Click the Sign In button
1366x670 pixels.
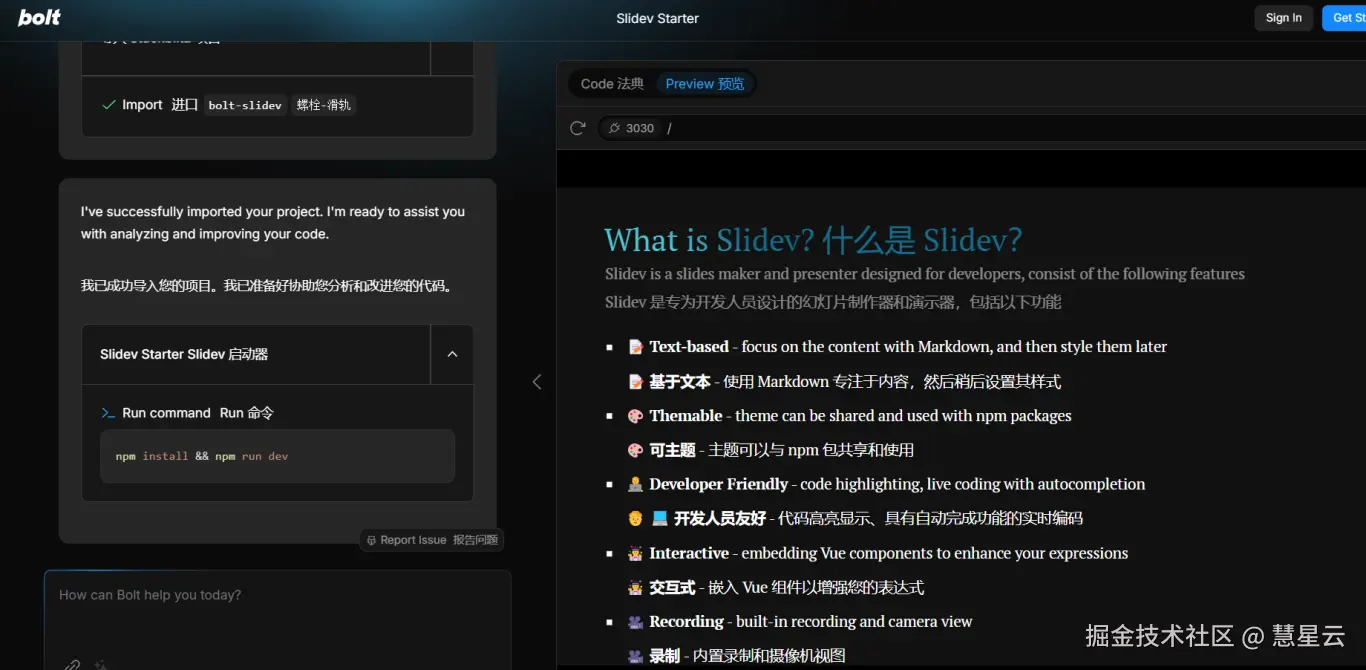[1283, 18]
